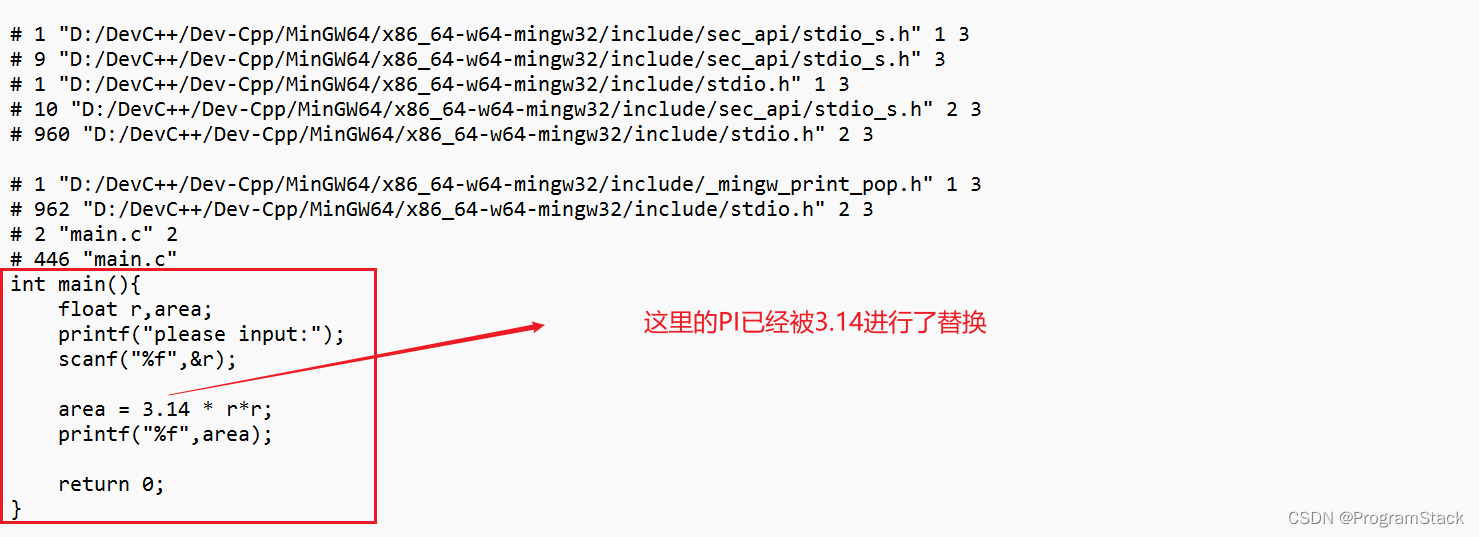Click the first '# 1' stdio_s.h line
Screen dimensions: 1479x537
coord(490,34)
